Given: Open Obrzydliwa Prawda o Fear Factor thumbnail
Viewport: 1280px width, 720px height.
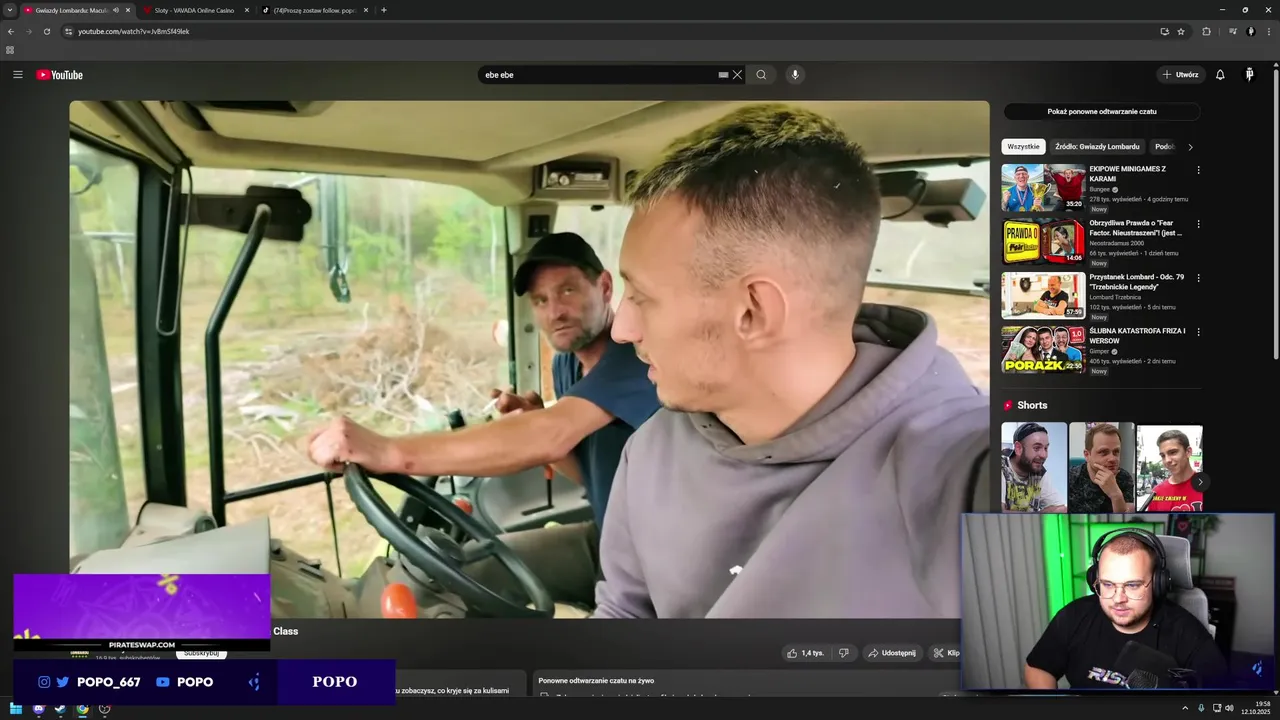Looking at the screenshot, I should (x=1043, y=241).
